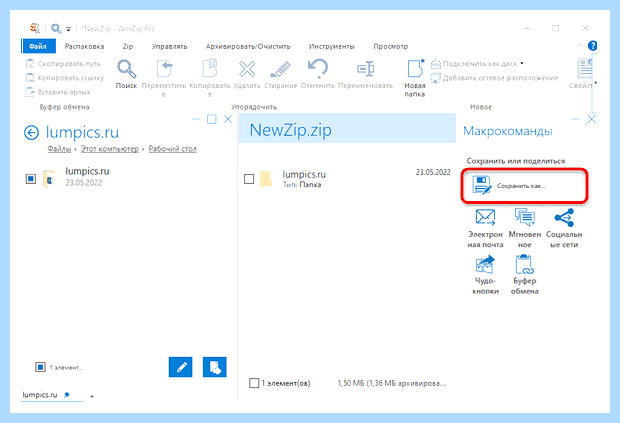This screenshot has height=423, width=620.
Task: Open the Архивировать/Очистить tab
Action: (248, 46)
